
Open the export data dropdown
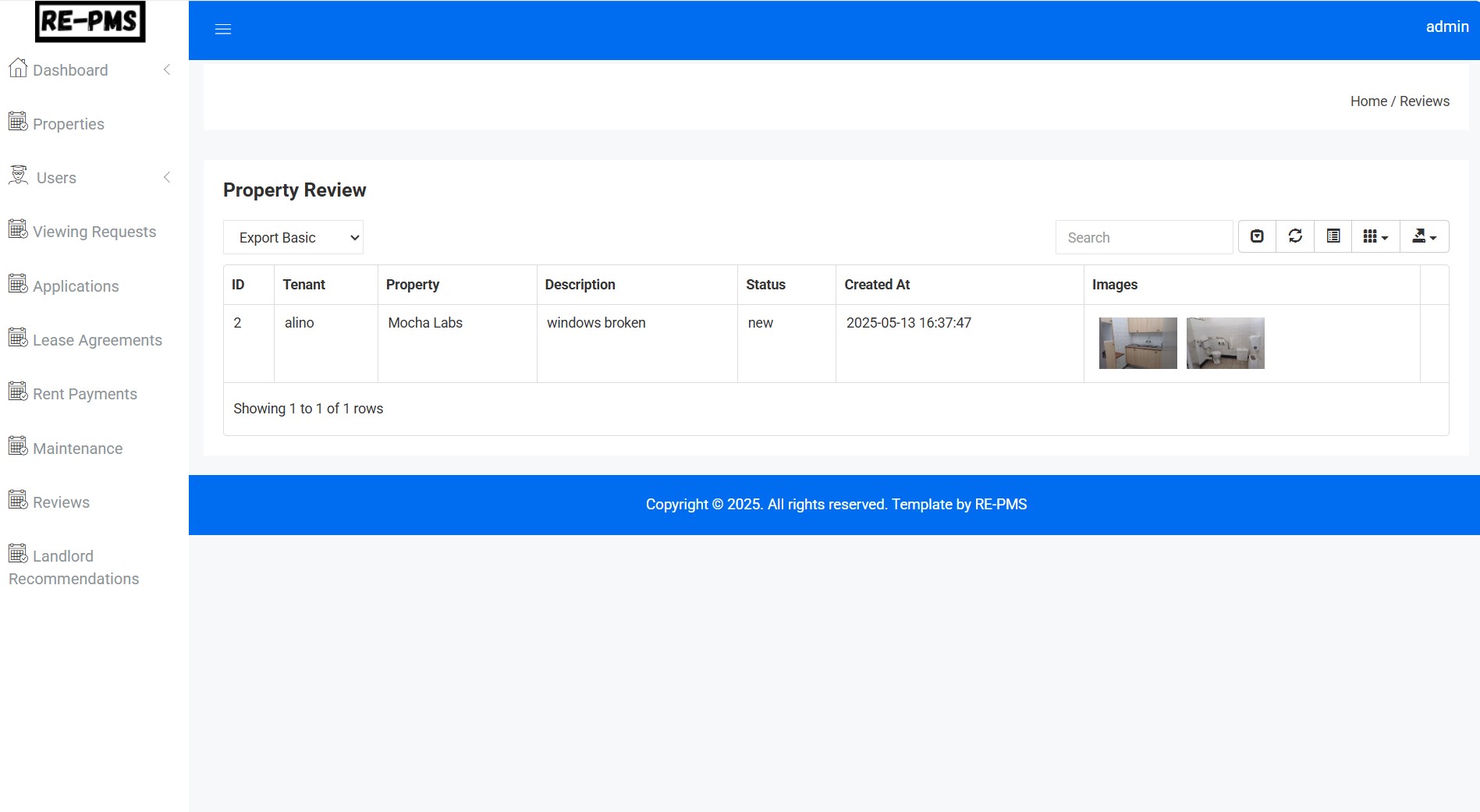click(1424, 236)
